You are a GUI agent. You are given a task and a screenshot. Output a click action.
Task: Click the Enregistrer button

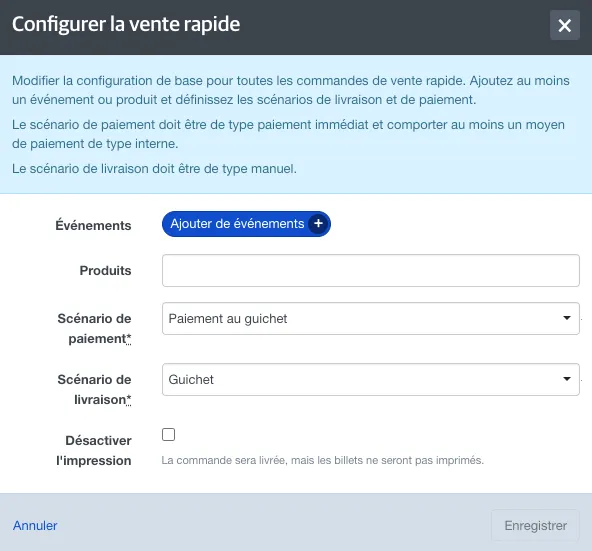pos(535,525)
